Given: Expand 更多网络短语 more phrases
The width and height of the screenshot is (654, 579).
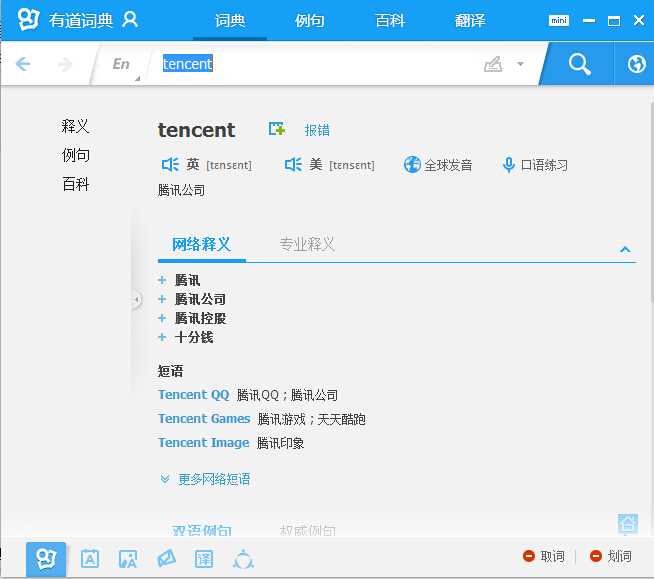Looking at the screenshot, I should click(x=205, y=479).
